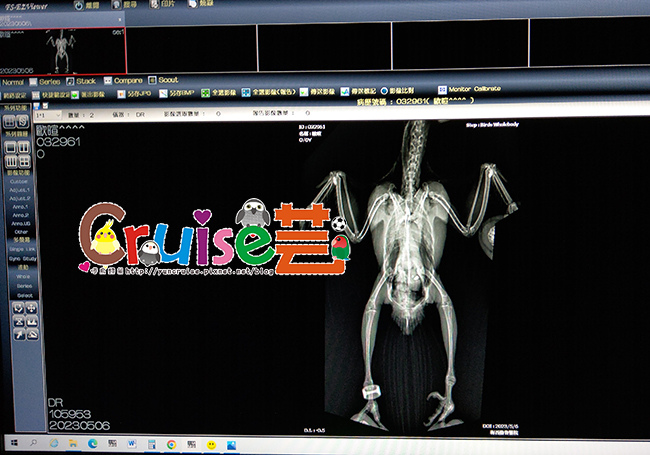The height and width of the screenshot is (455, 650).
Task: Switch to Series view mode
Action: click(x=44, y=82)
